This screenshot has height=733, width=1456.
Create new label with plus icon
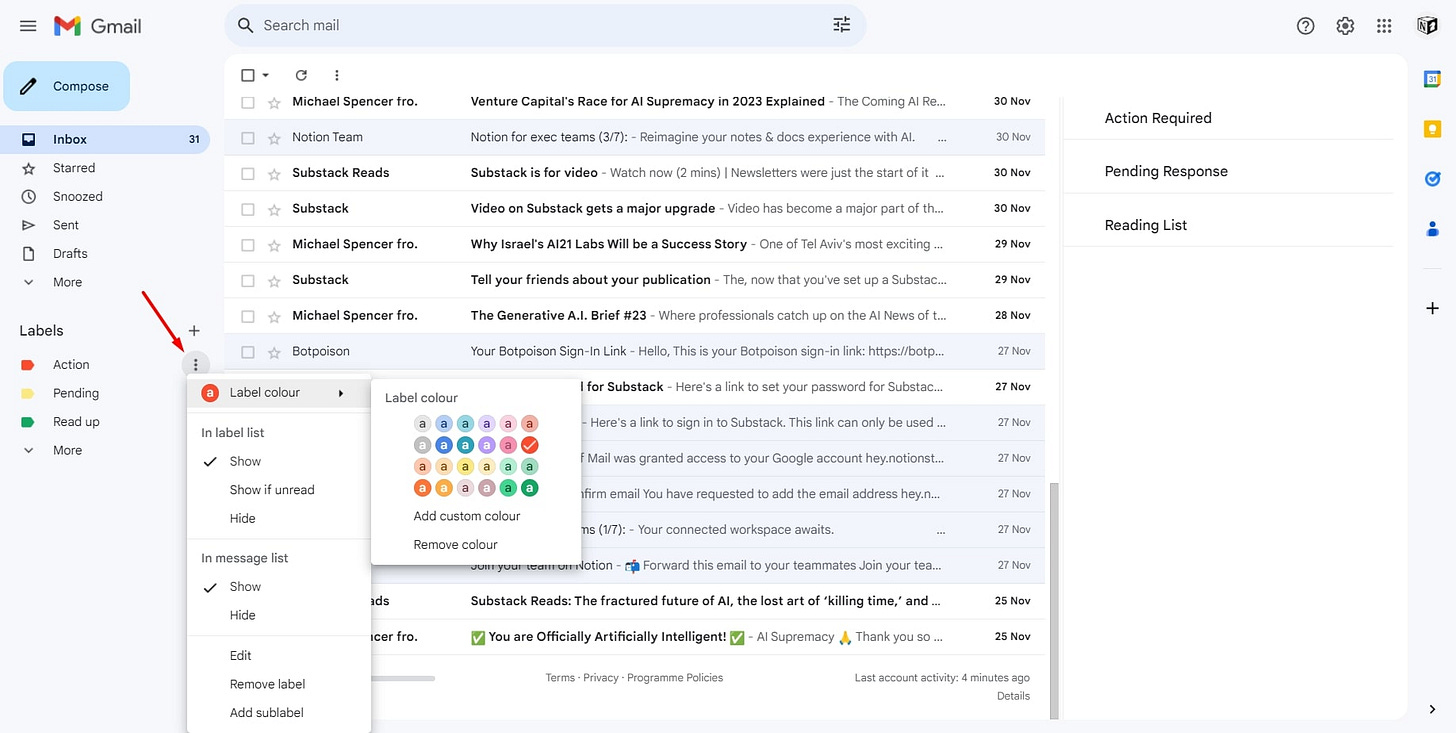click(x=194, y=331)
